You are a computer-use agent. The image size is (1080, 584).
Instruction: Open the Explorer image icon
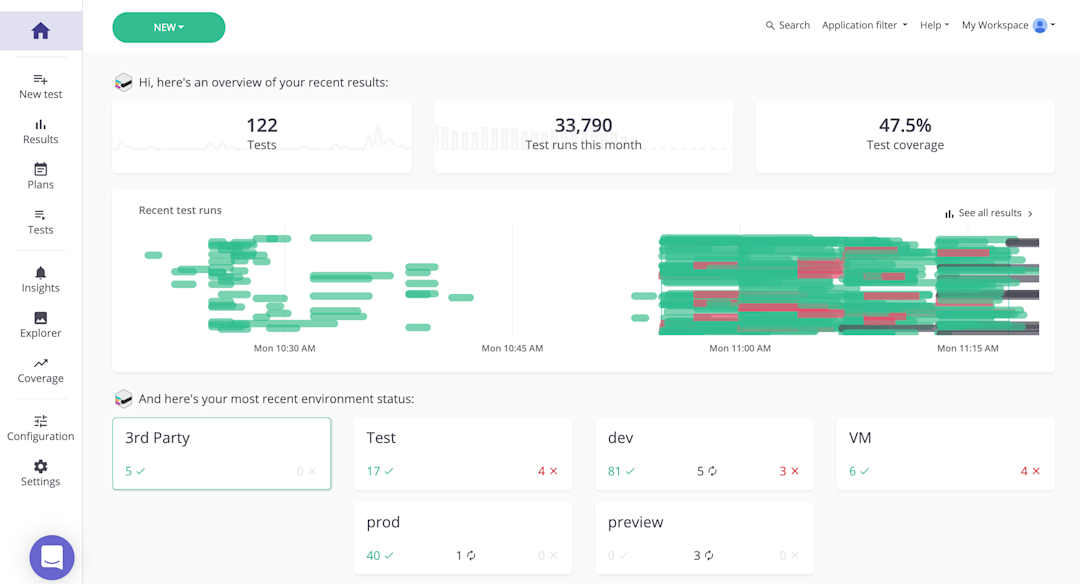coord(41,317)
